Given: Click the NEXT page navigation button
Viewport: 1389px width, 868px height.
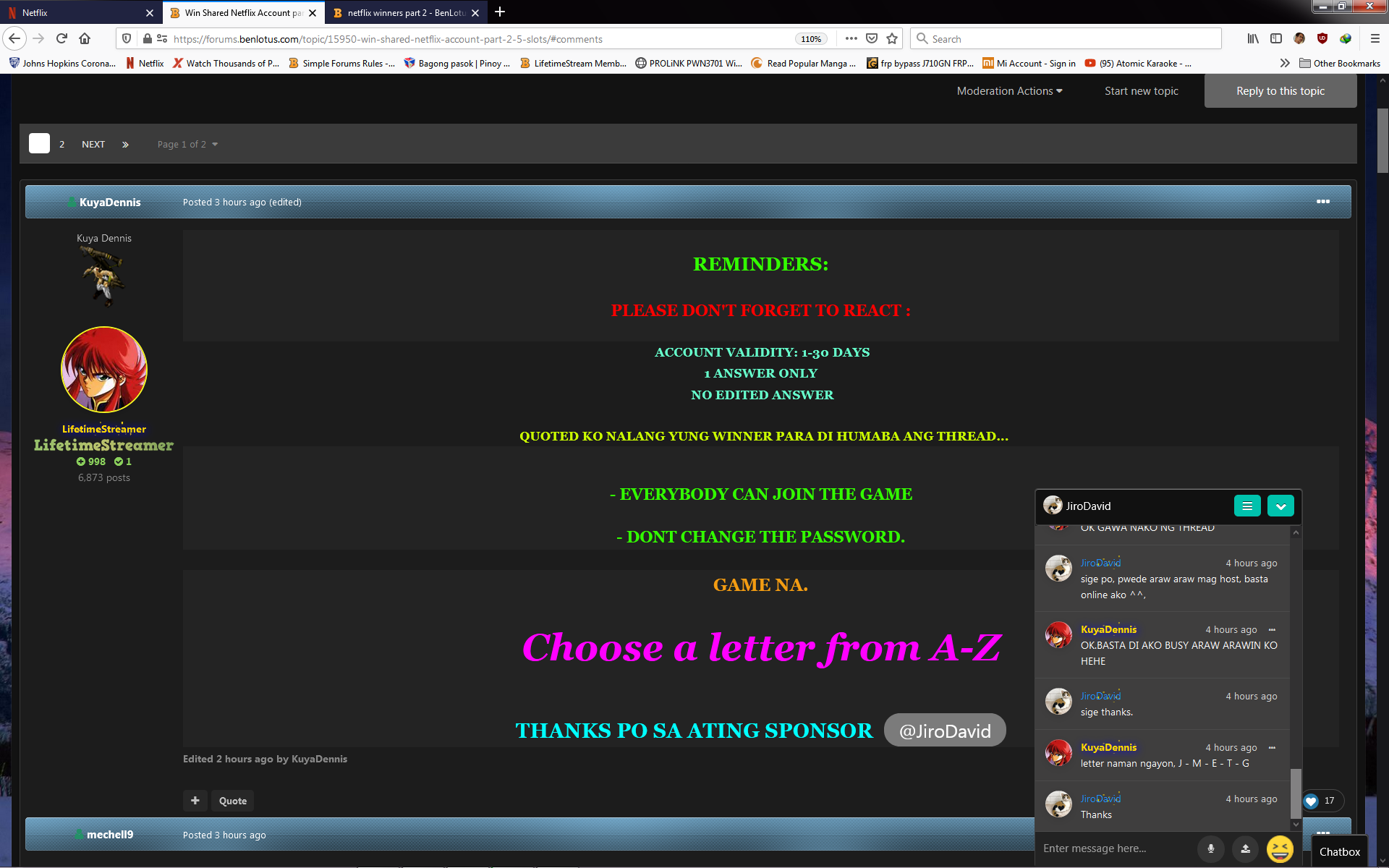Looking at the screenshot, I should 93,143.
